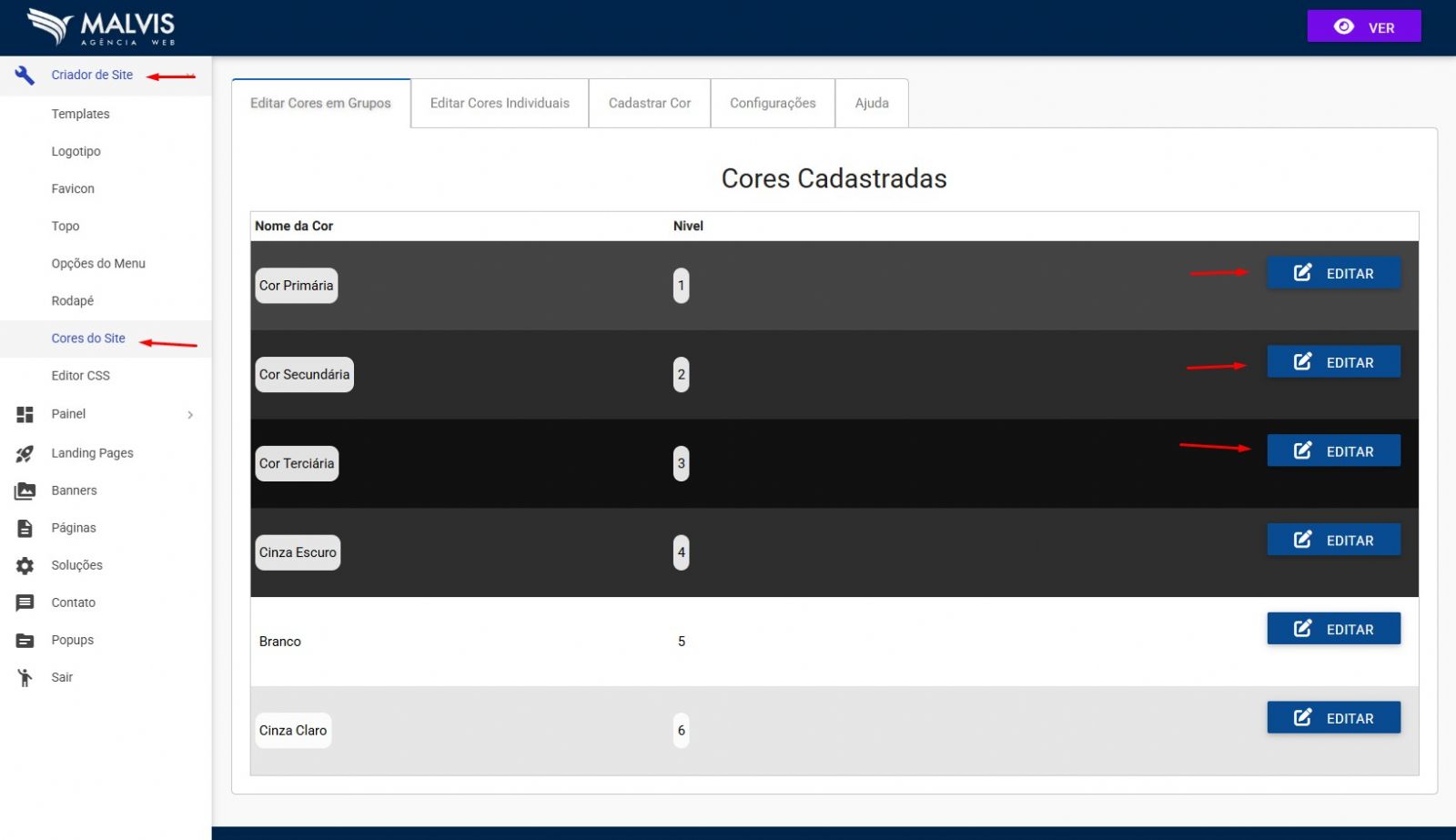This screenshot has height=840, width=1456.
Task: Click the Cor Terciária color row label
Action: click(297, 463)
